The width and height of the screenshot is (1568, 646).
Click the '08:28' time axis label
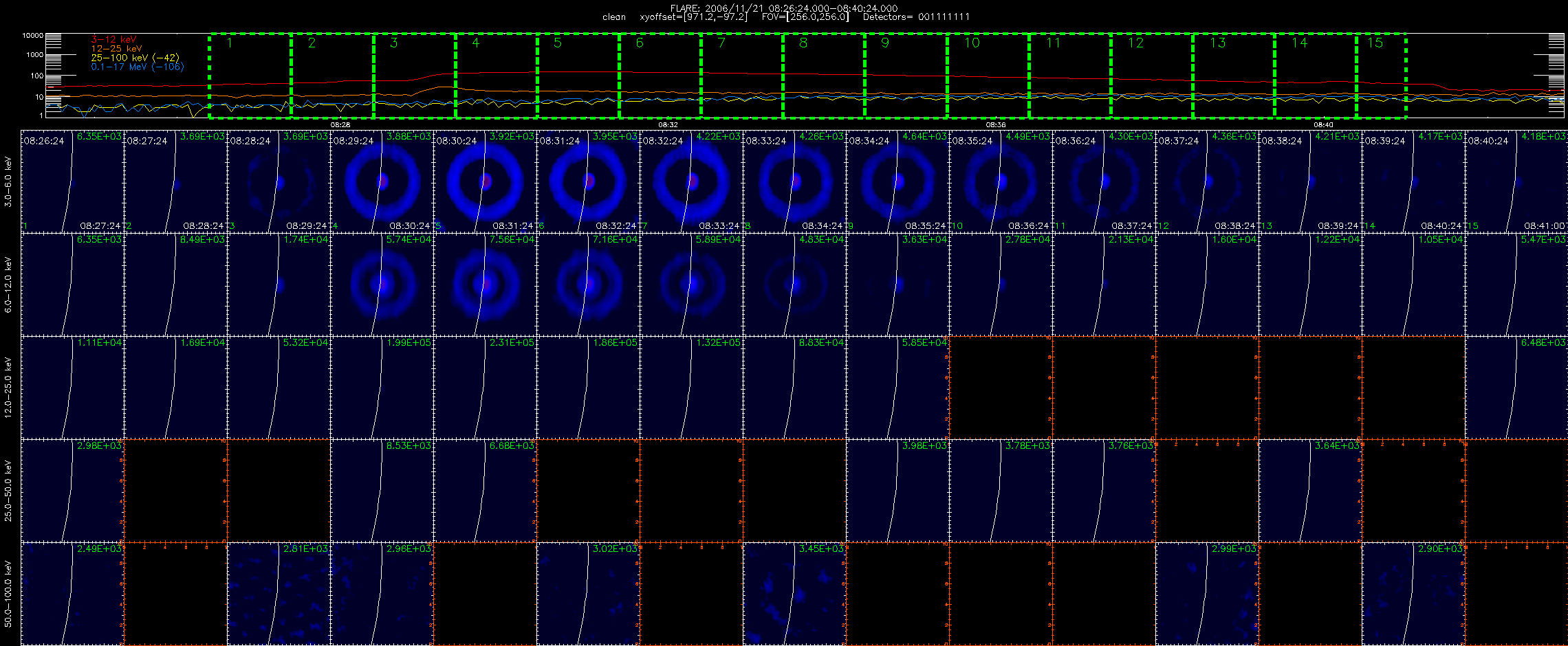340,125
